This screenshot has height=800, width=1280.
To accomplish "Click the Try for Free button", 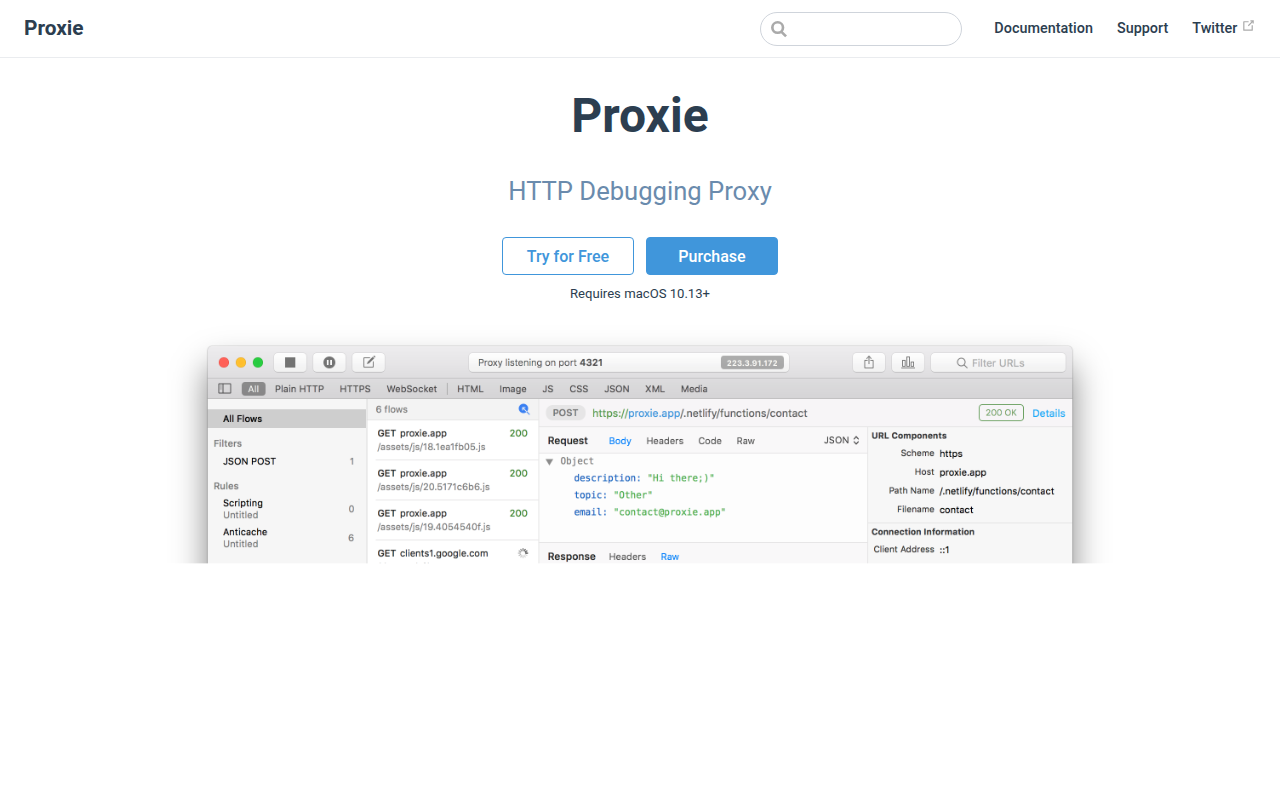I will pos(568,256).
